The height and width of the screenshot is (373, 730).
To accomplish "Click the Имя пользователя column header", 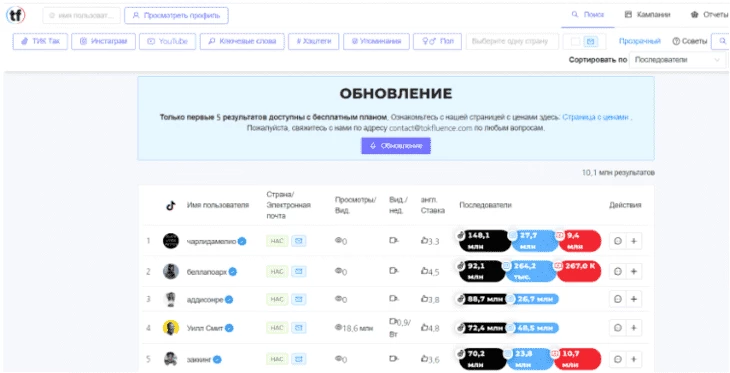I will tap(218, 205).
